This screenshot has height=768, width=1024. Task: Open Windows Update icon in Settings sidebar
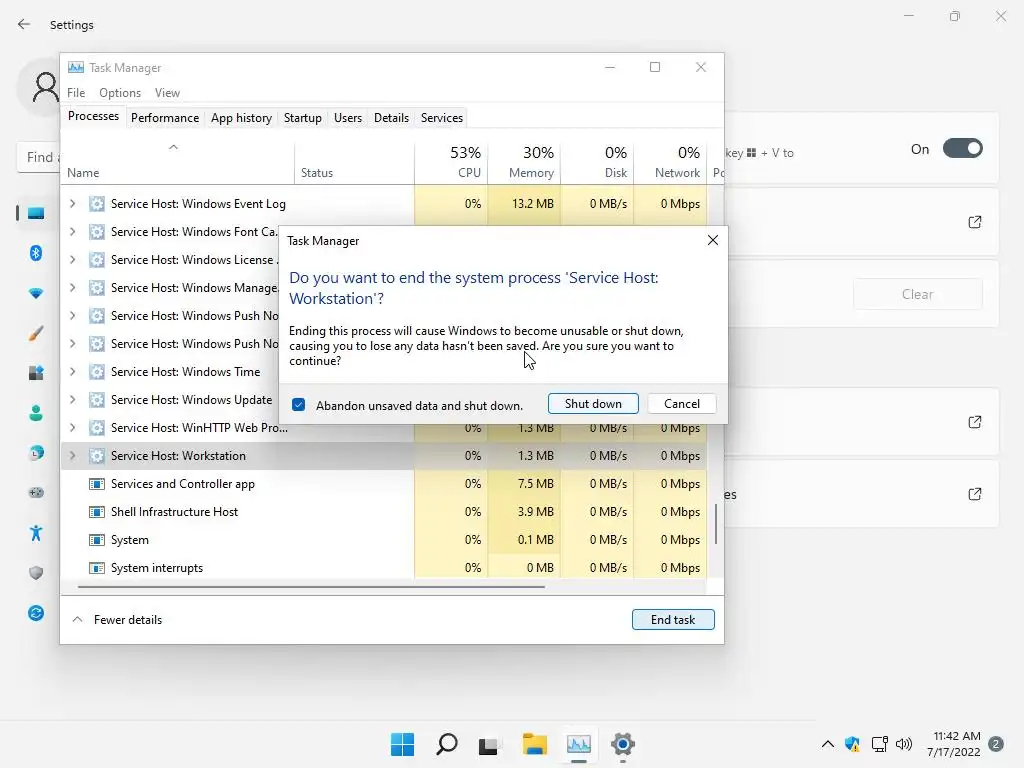tap(36, 613)
